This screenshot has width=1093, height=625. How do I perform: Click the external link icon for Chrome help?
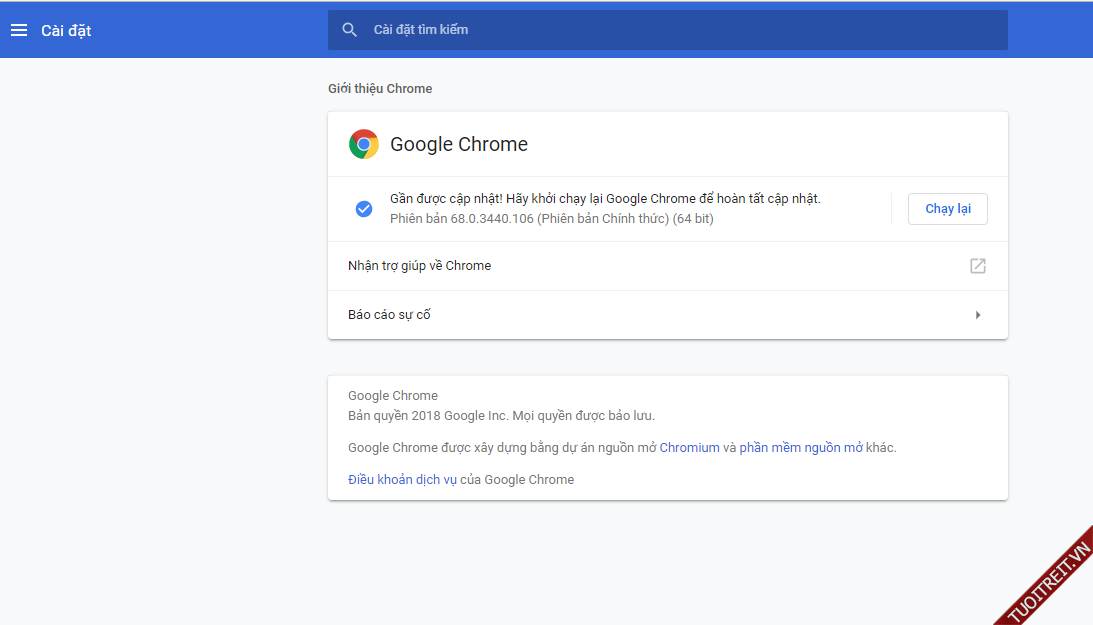tap(977, 266)
